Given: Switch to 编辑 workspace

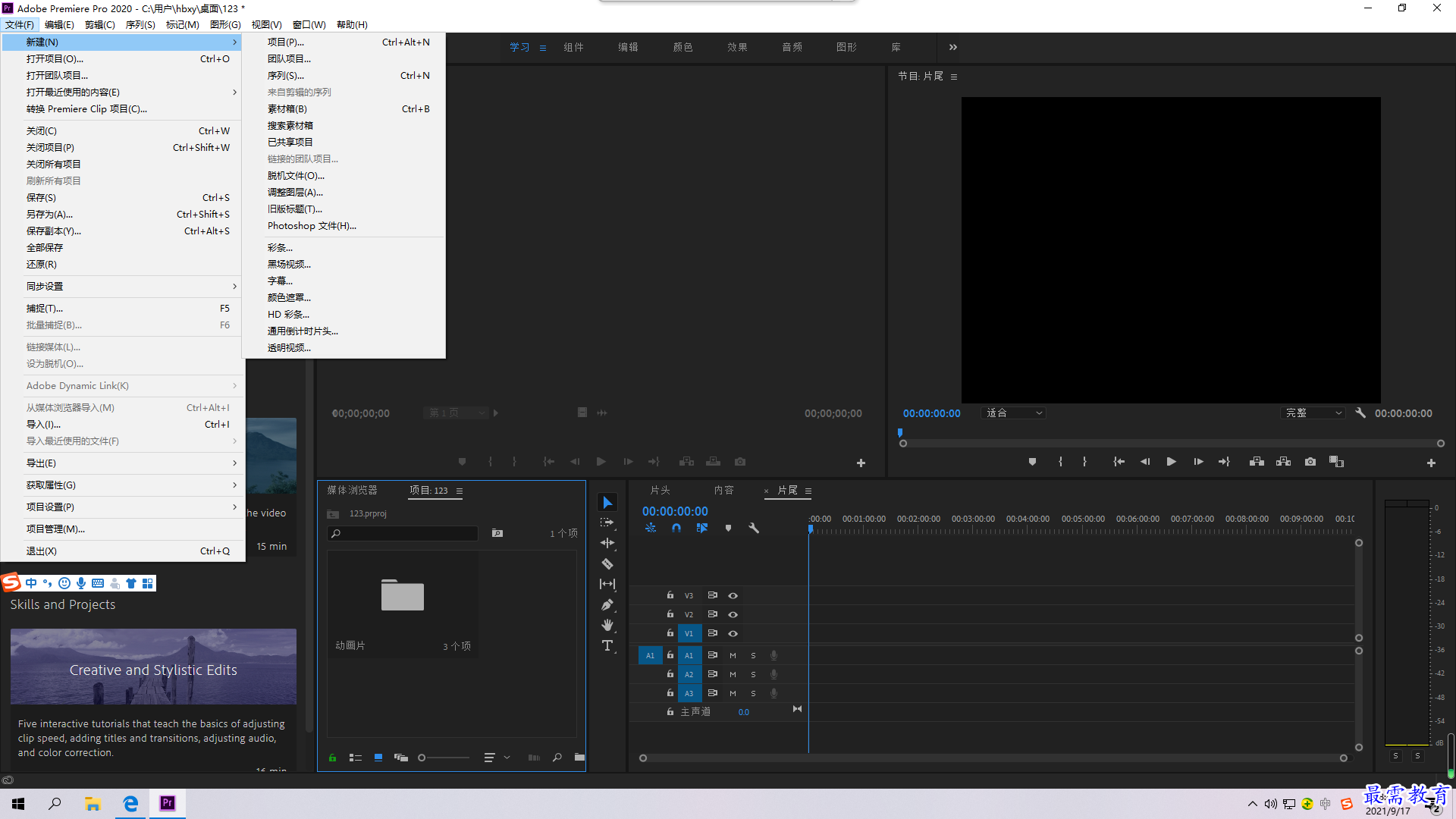Looking at the screenshot, I should tap(628, 47).
